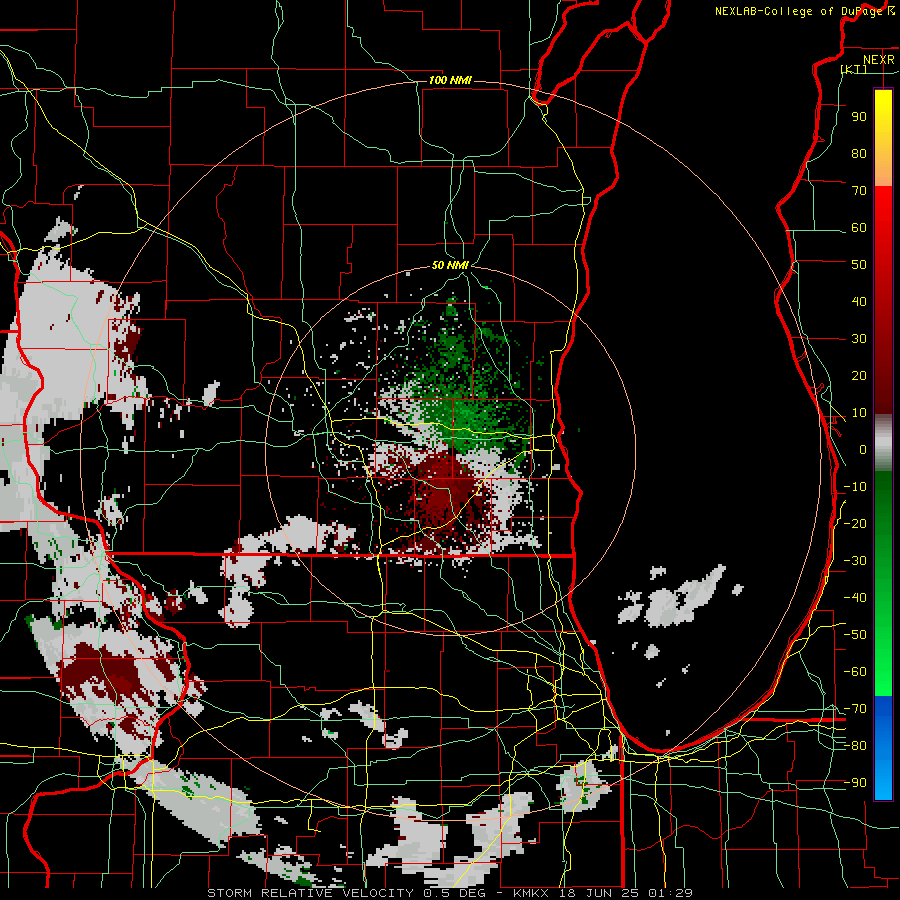Select the -20 value on the velocity scale
This screenshot has width=900, height=900.
click(855, 524)
